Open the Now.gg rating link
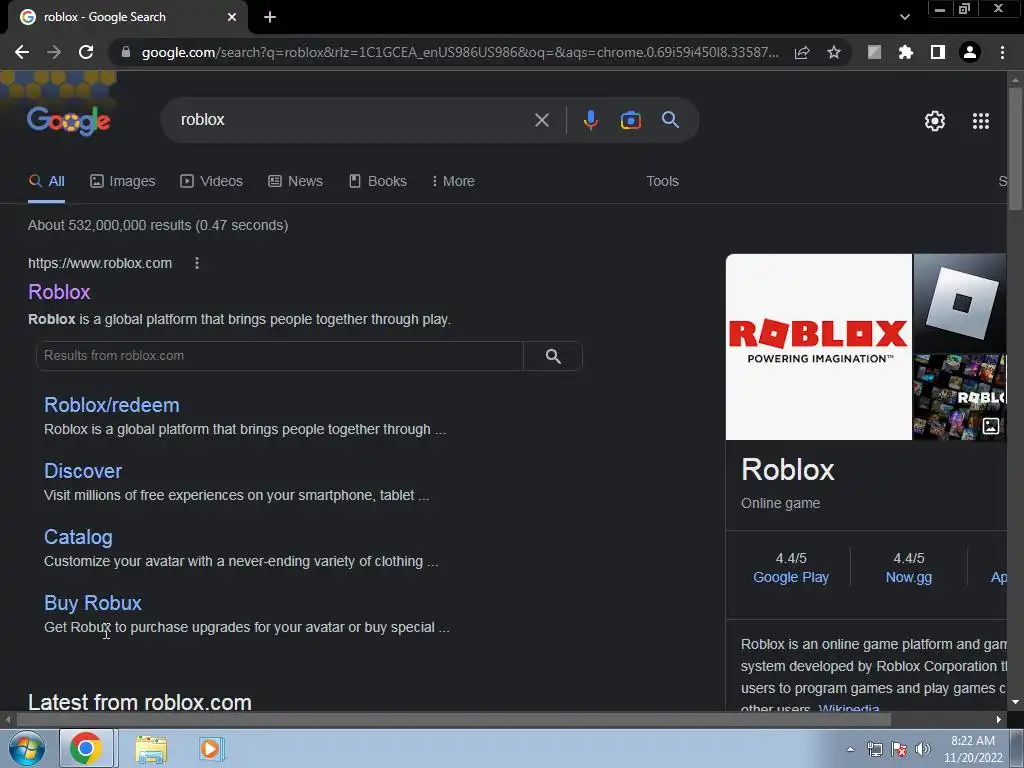 pos(908,577)
